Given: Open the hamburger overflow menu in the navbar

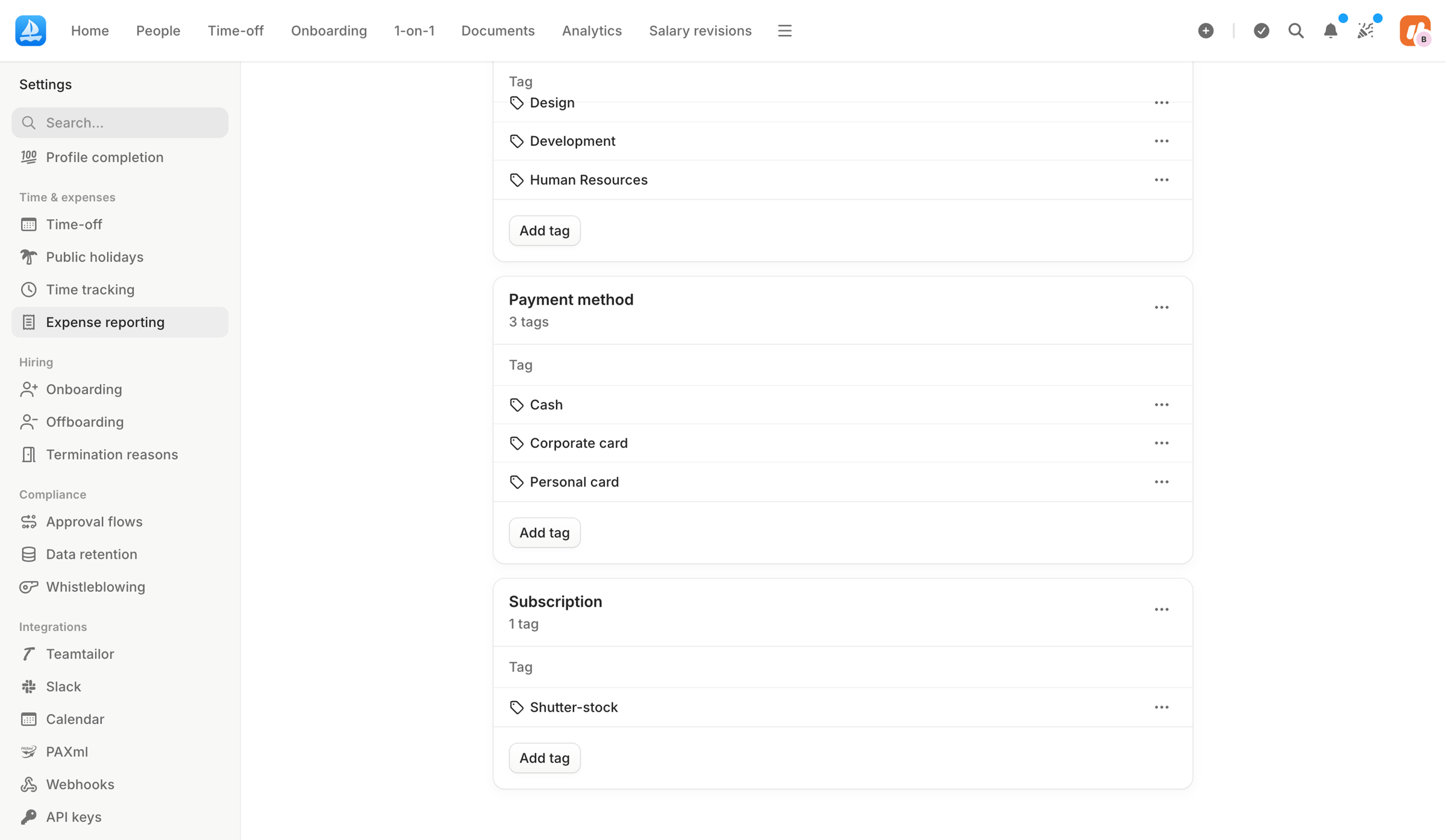Looking at the screenshot, I should coord(784,31).
